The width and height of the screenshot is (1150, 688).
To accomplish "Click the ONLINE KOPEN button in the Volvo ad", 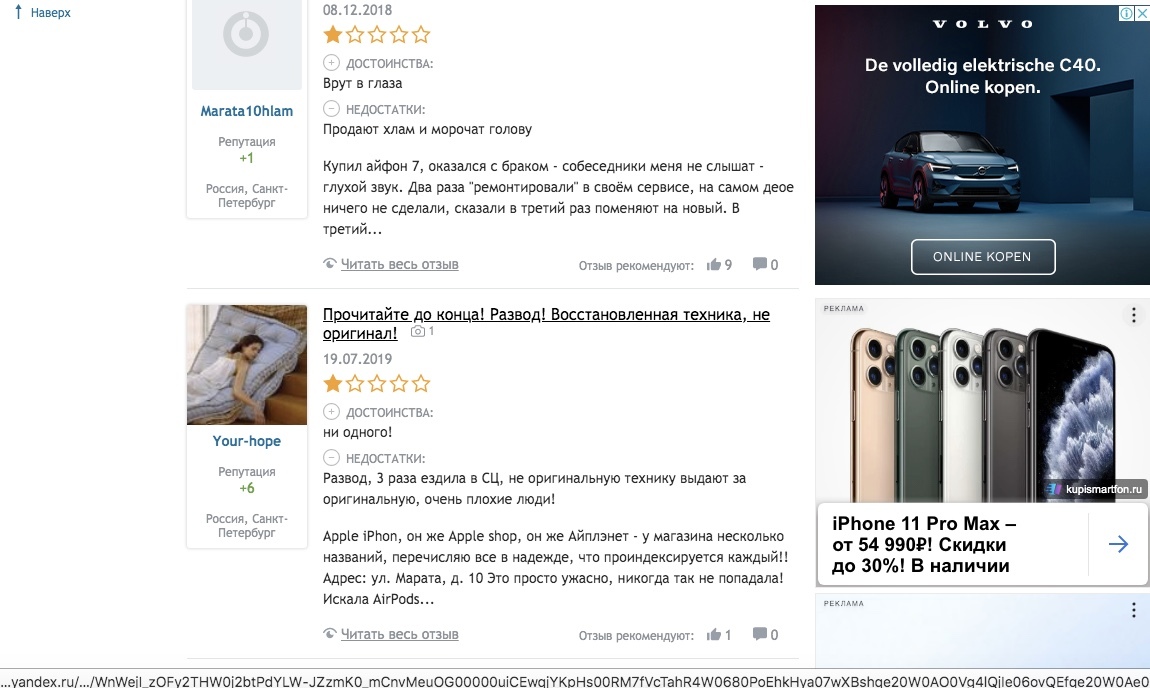I will pyautogui.click(x=983, y=257).
